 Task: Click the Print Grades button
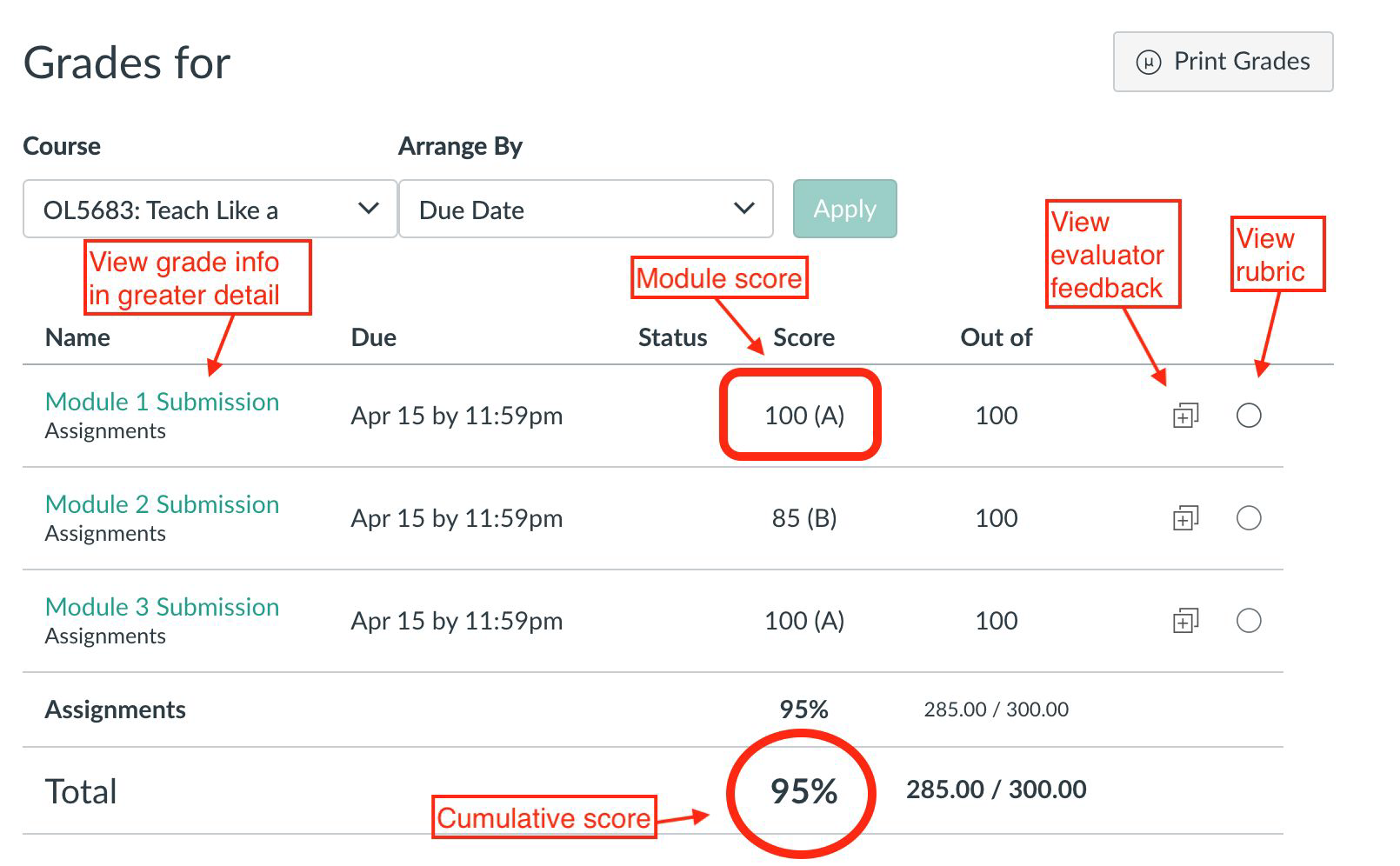1223,62
